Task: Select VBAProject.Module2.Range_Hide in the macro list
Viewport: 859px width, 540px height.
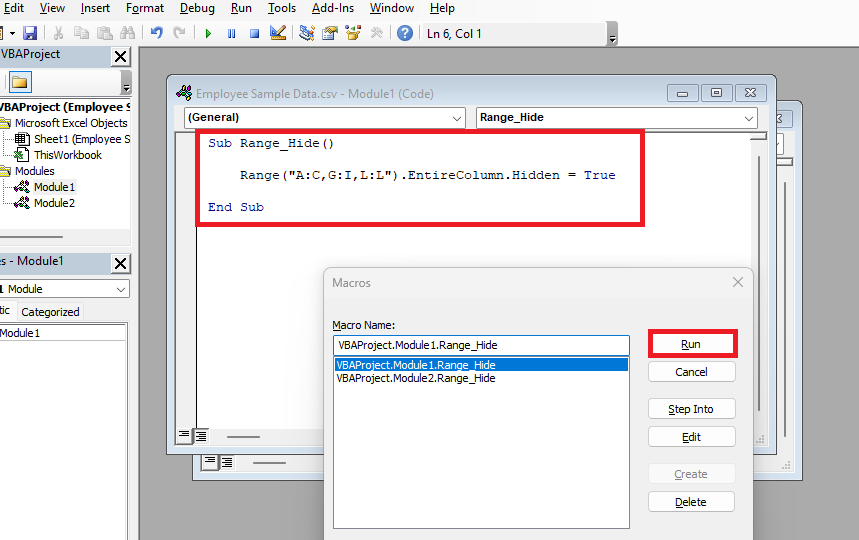Action: point(416,379)
